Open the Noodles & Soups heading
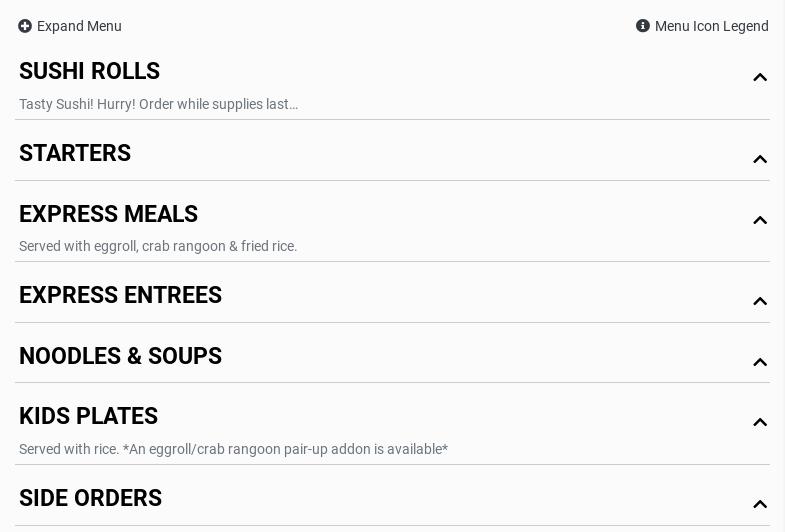The width and height of the screenshot is (785, 532). click(120, 356)
